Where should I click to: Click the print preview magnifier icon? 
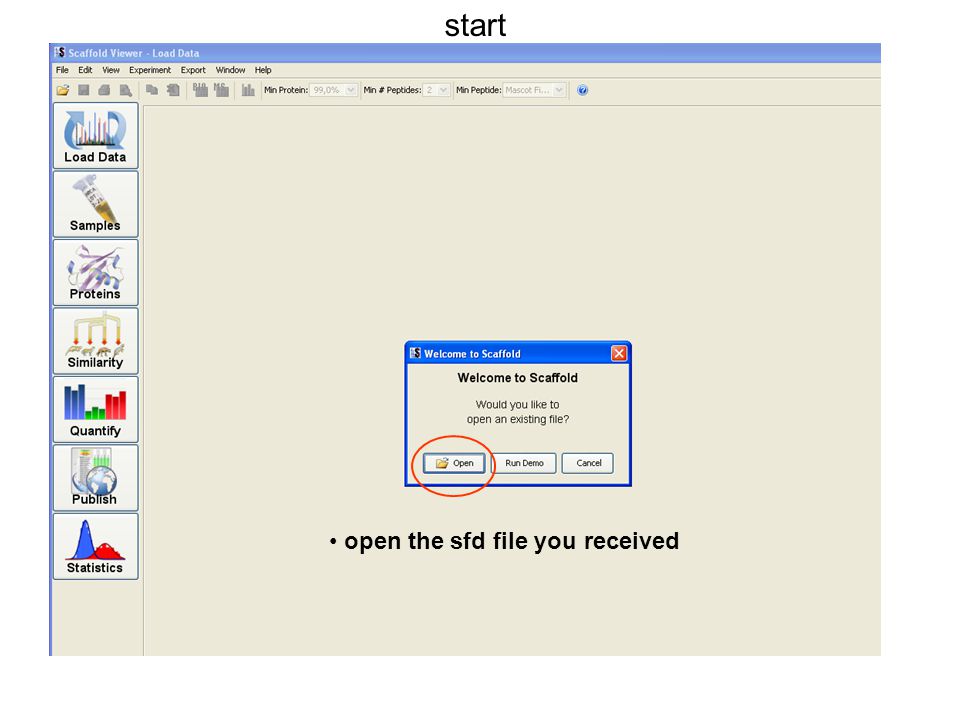point(126,90)
